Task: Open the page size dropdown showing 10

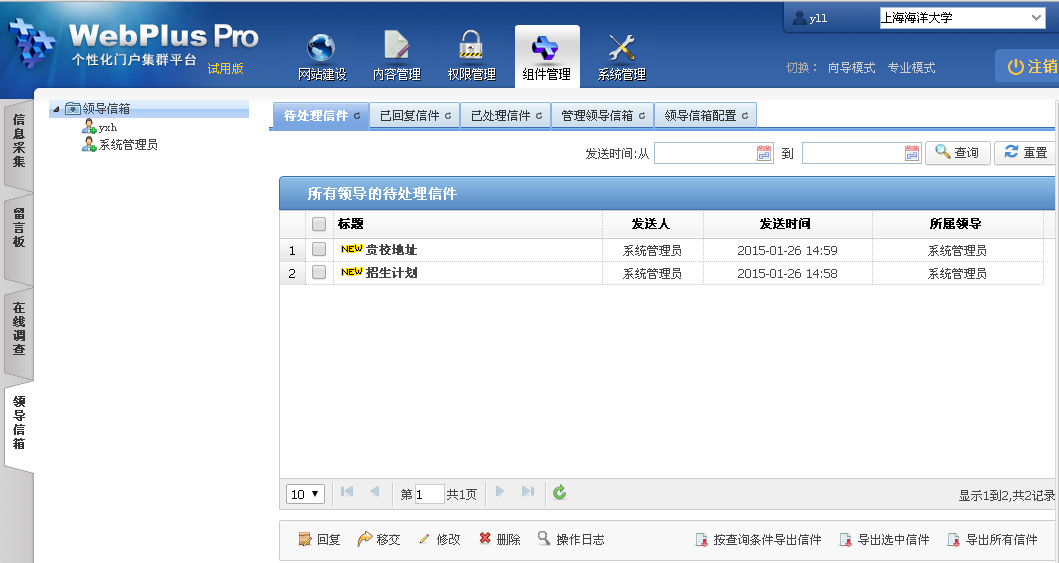Action: pyautogui.click(x=305, y=494)
